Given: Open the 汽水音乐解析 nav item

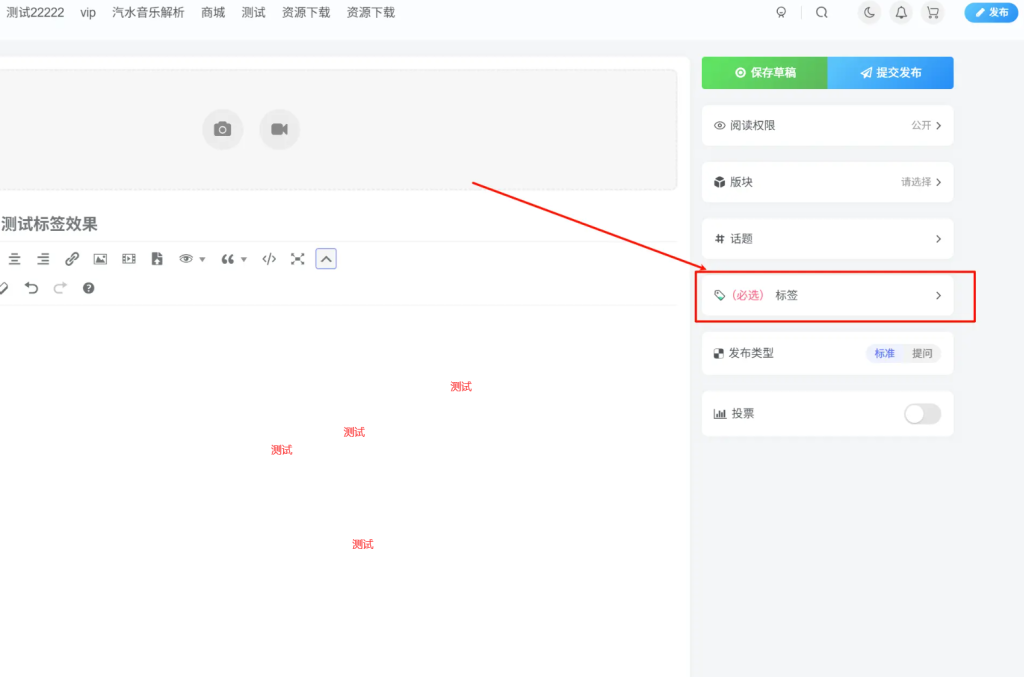Looking at the screenshot, I should (x=148, y=12).
